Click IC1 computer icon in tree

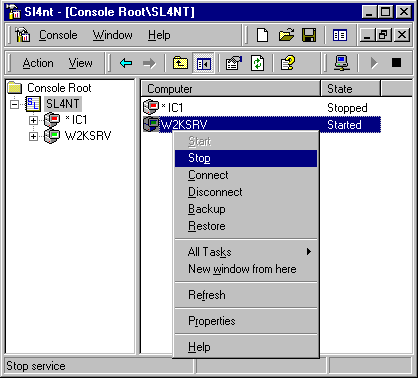[52, 120]
